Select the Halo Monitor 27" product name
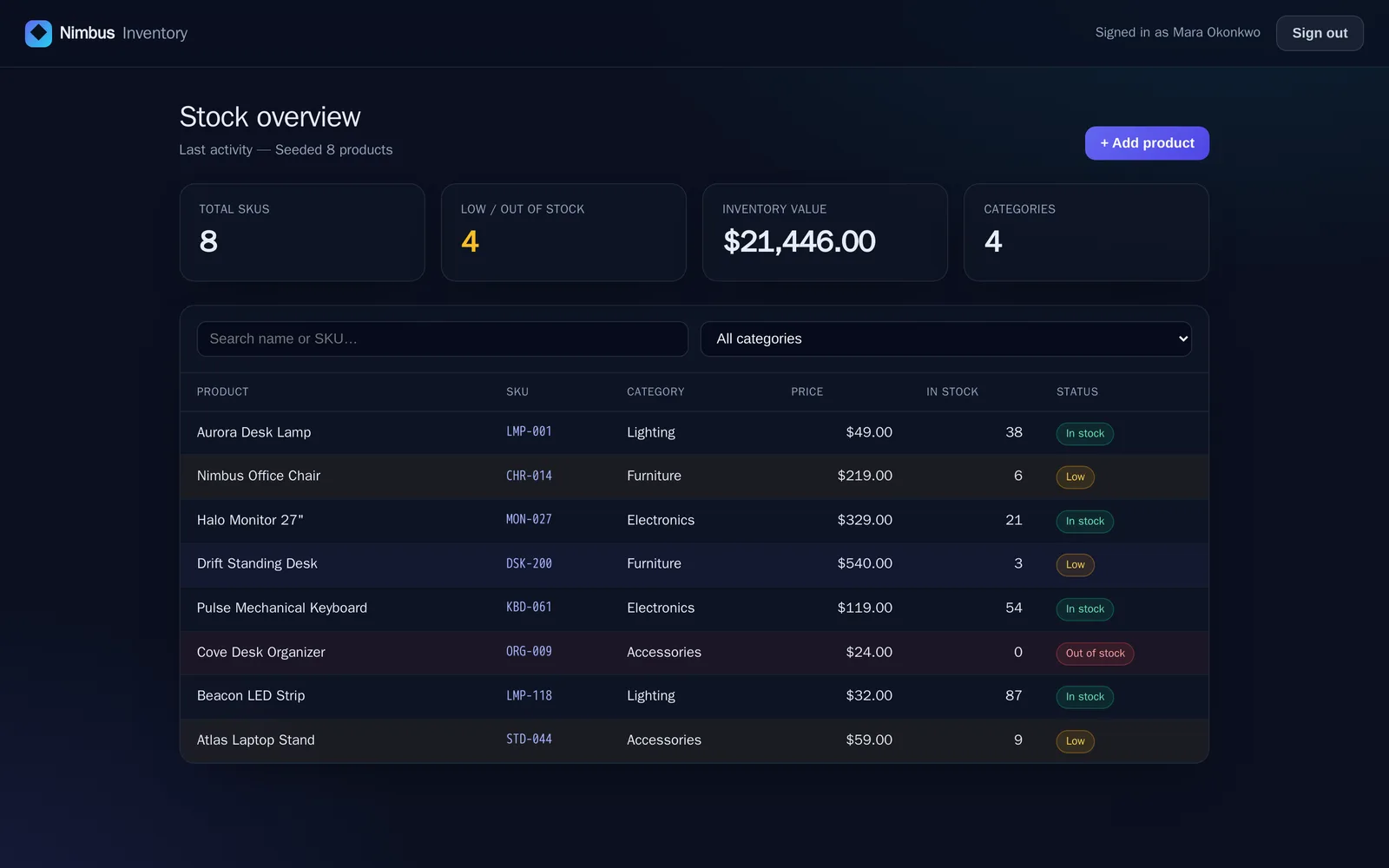 click(250, 520)
